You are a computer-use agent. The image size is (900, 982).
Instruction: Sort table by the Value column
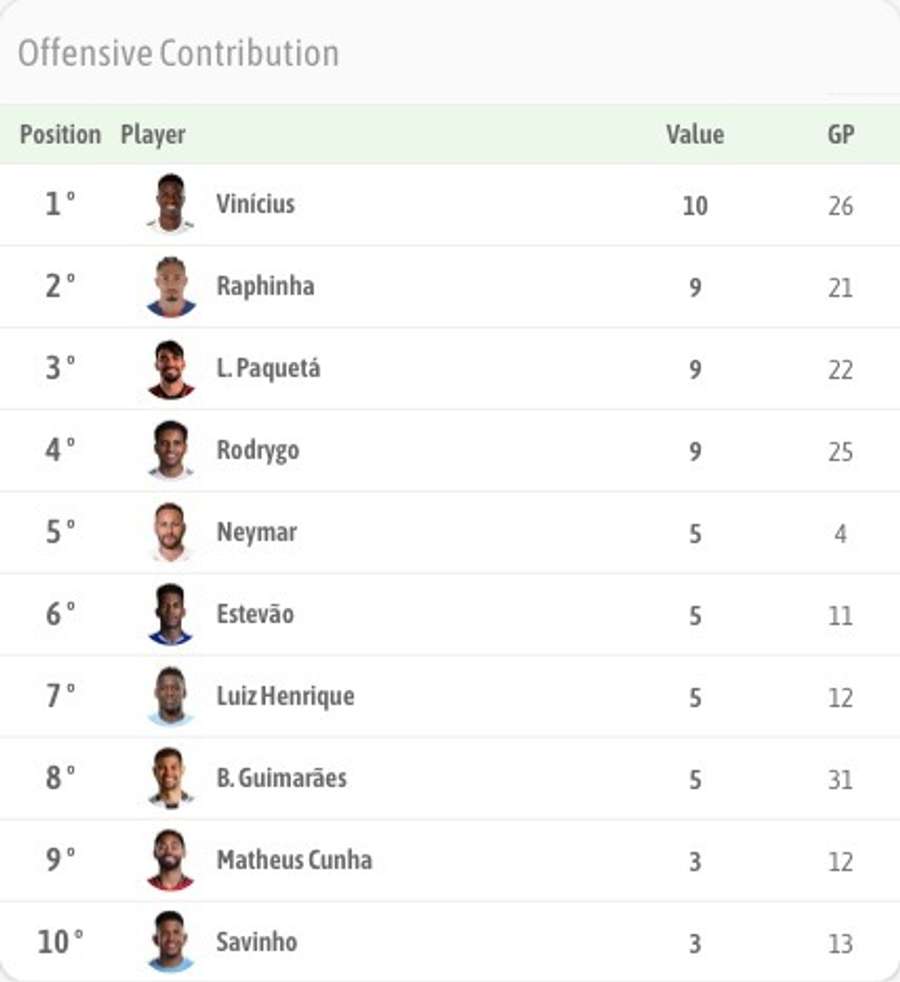[697, 135]
